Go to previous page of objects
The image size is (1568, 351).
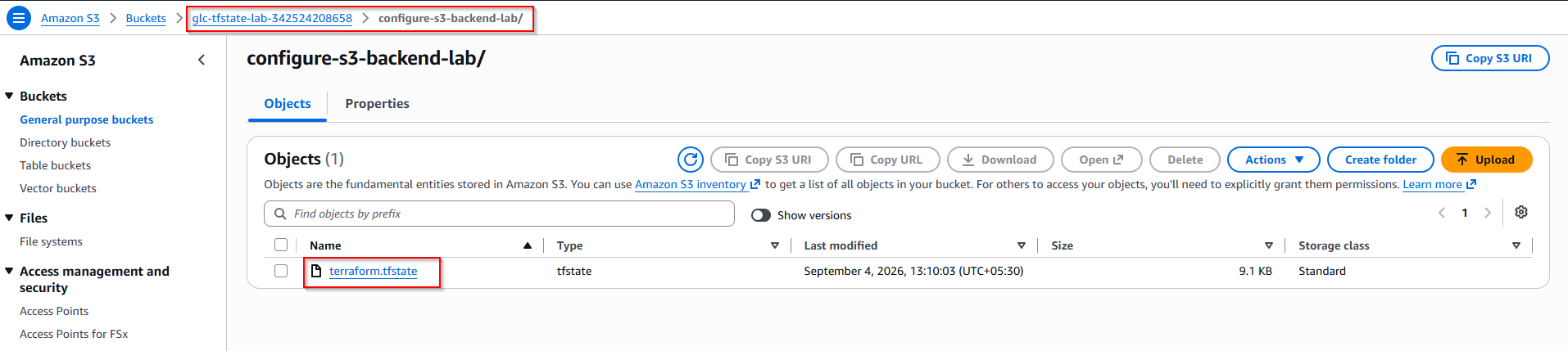point(1442,213)
